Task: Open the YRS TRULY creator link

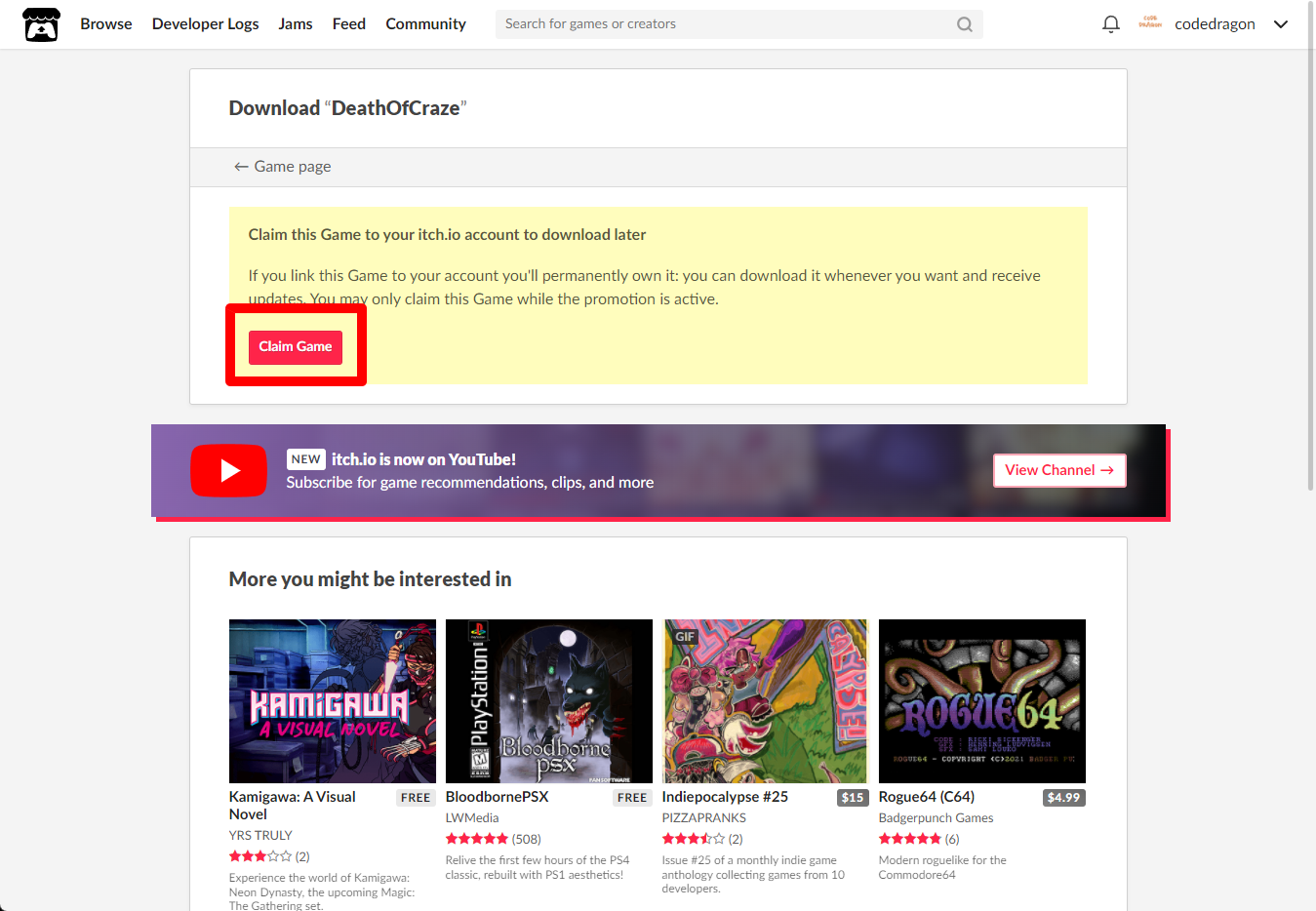Action: [x=260, y=836]
